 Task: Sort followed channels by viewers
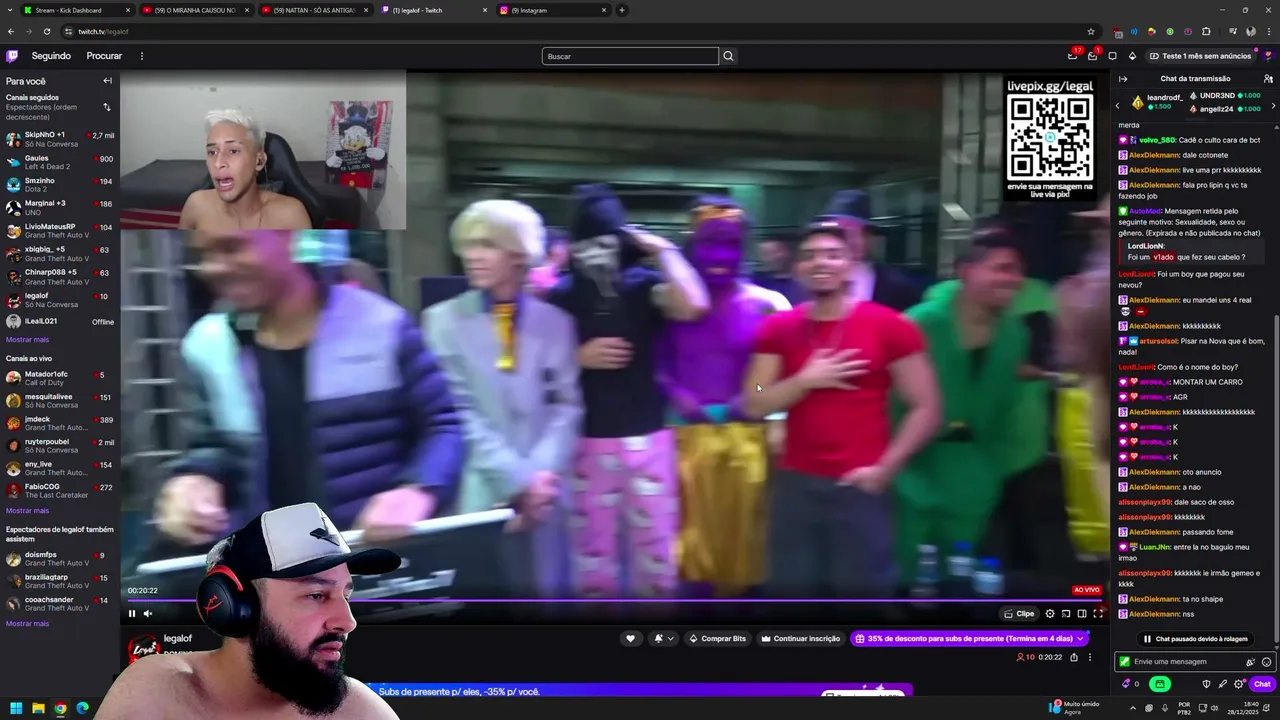click(107, 107)
